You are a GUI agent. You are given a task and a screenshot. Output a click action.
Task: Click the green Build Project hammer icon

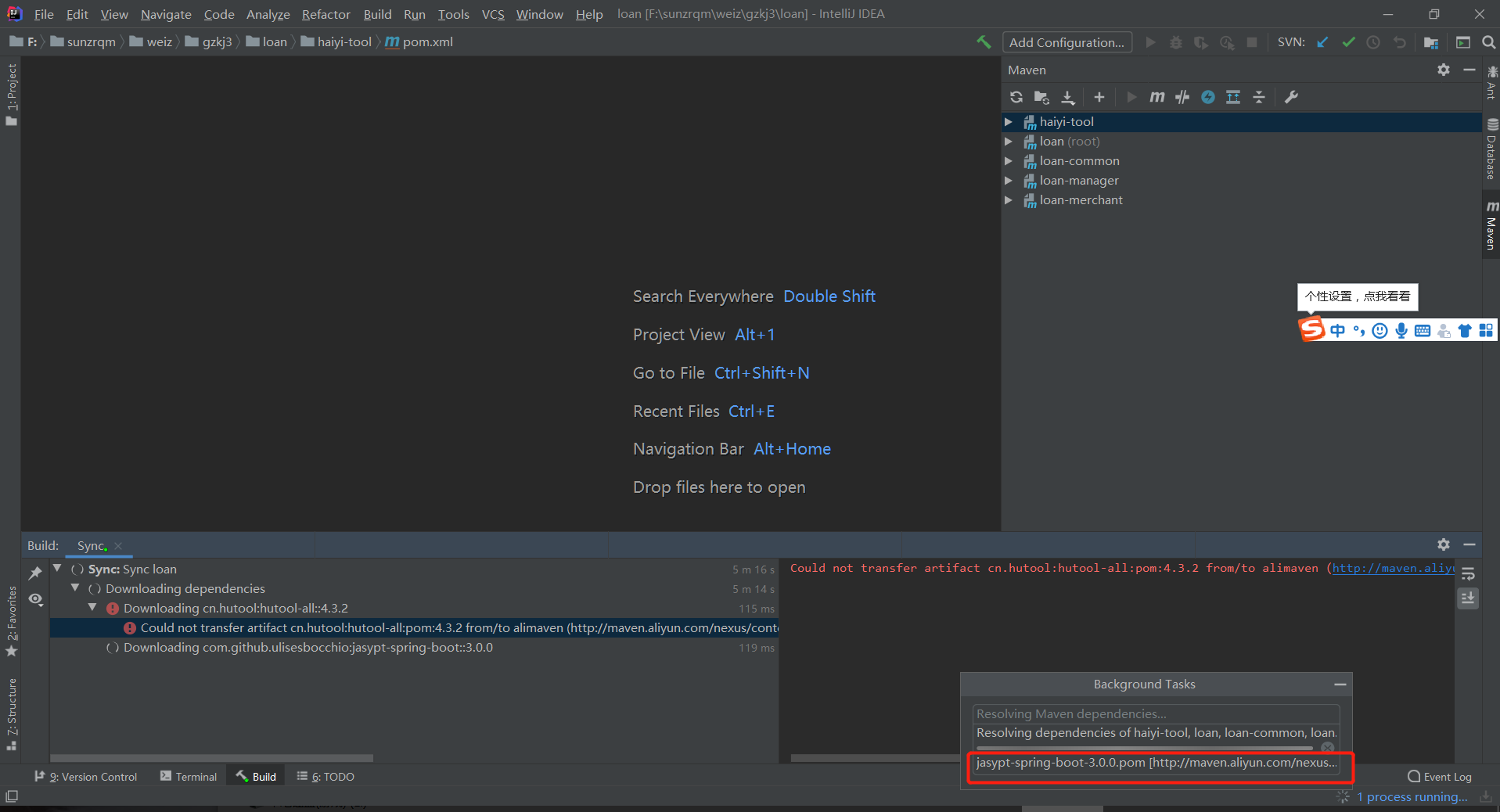click(984, 42)
